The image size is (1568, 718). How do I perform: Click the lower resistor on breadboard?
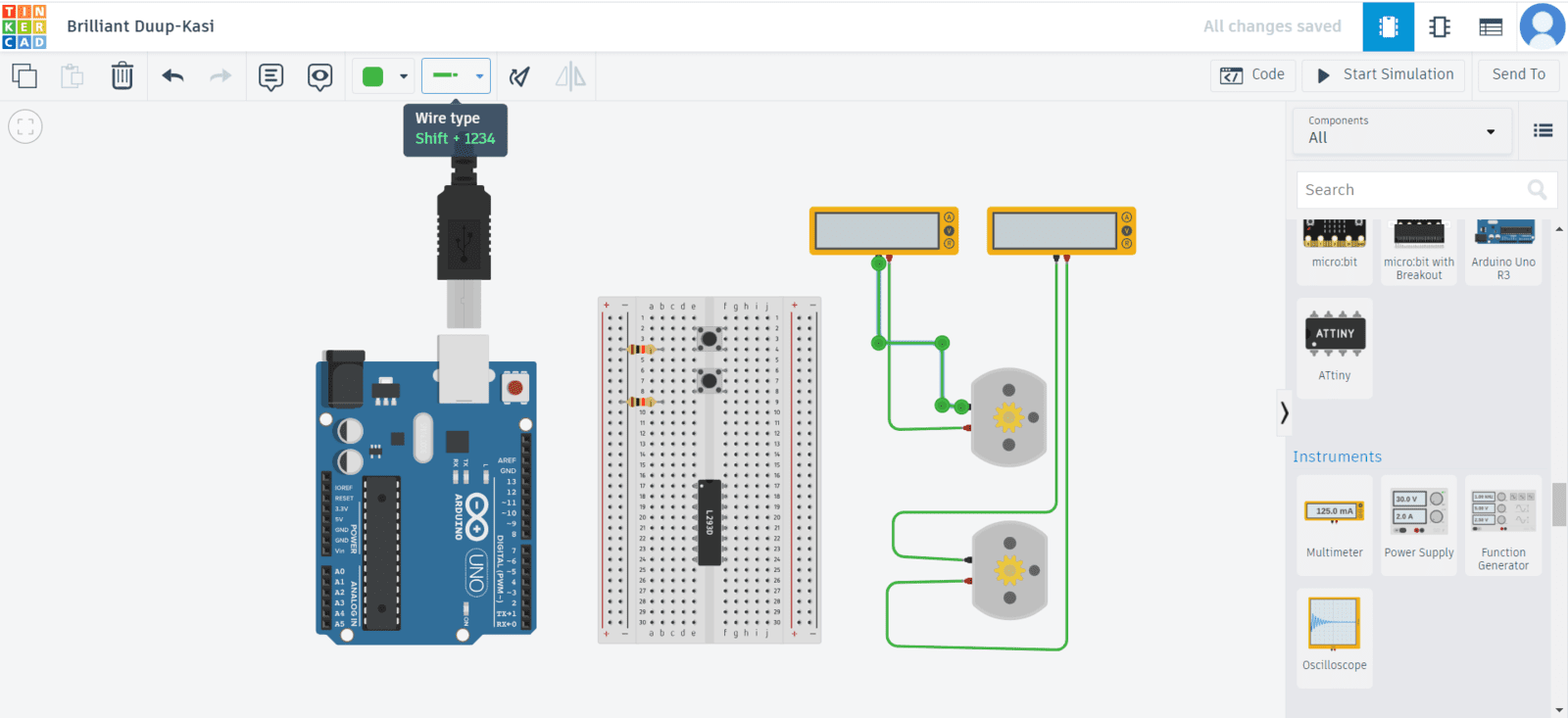(642, 402)
